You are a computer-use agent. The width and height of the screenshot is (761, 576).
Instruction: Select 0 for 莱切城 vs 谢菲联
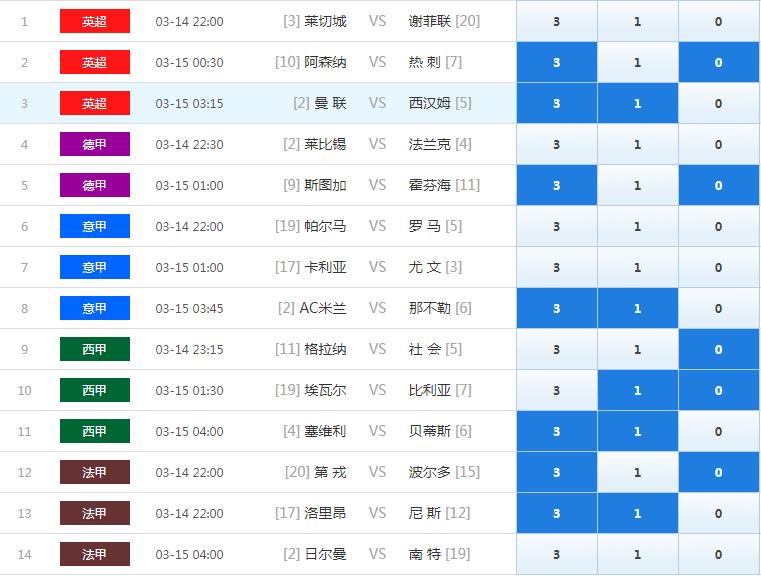click(x=719, y=21)
